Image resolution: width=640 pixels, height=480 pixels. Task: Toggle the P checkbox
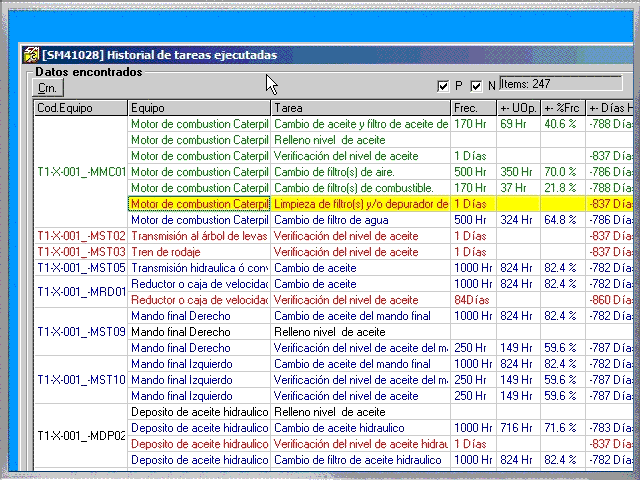(x=442, y=86)
